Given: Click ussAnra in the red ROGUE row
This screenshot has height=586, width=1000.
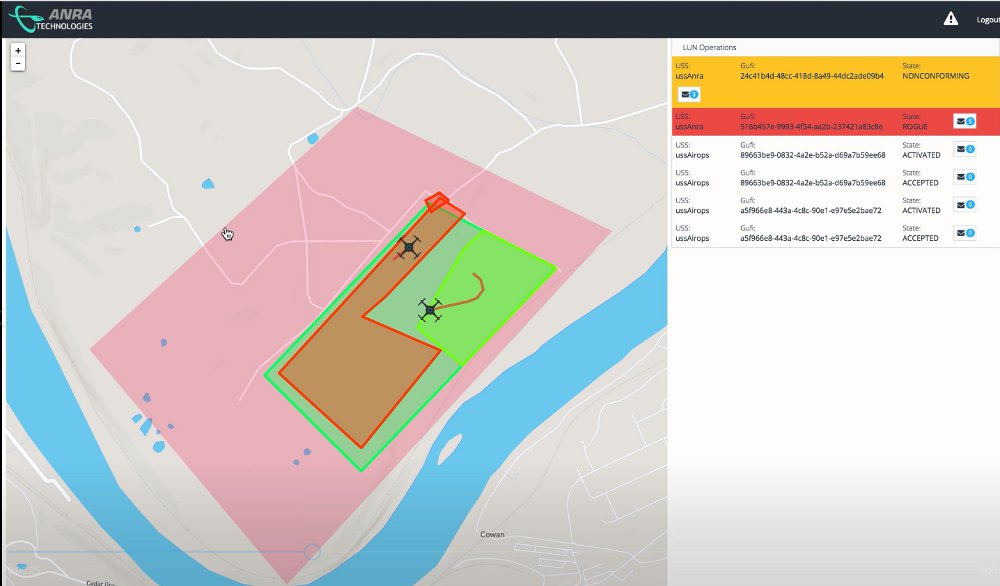Looking at the screenshot, I should point(689,126).
